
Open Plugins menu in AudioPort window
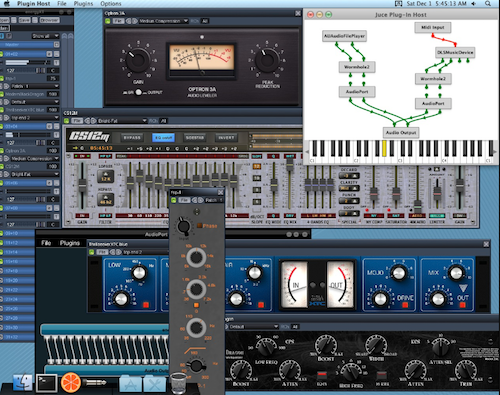[x=70, y=243]
